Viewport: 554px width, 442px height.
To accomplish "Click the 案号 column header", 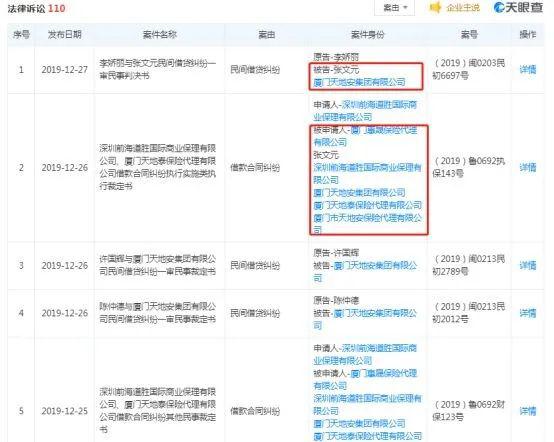I will click(469, 35).
